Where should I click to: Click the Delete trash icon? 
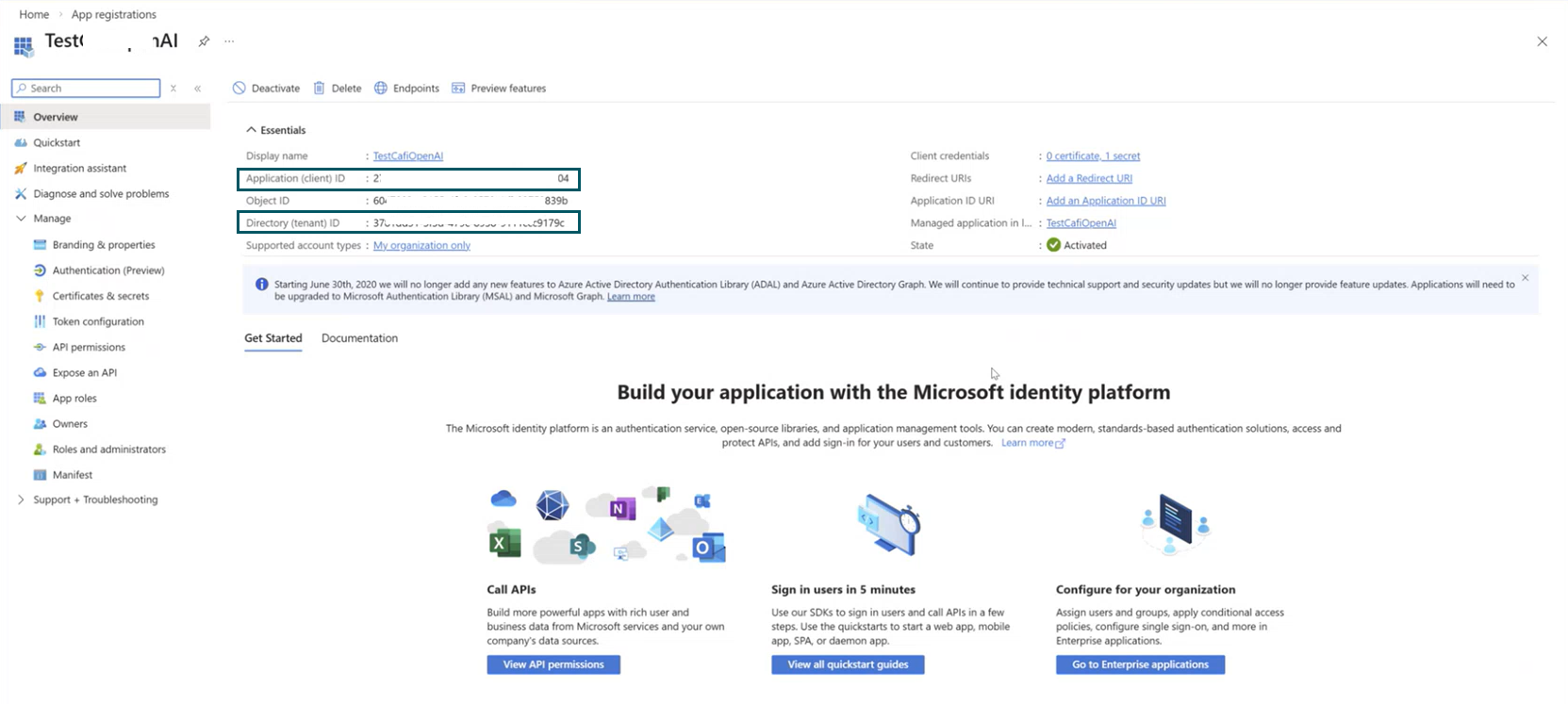point(320,89)
